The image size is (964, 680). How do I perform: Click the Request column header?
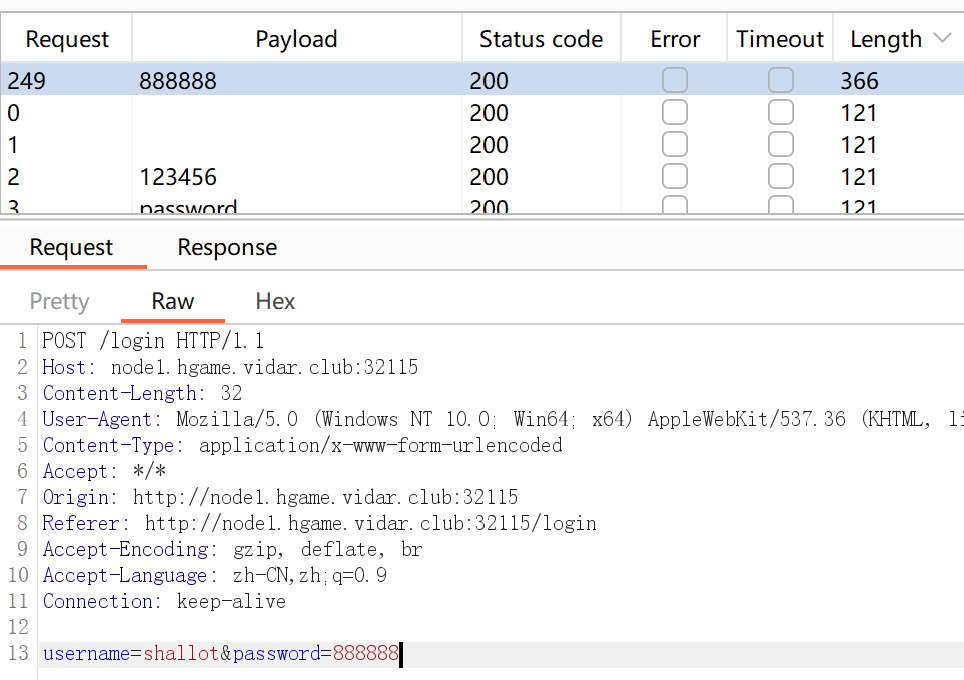point(67,39)
